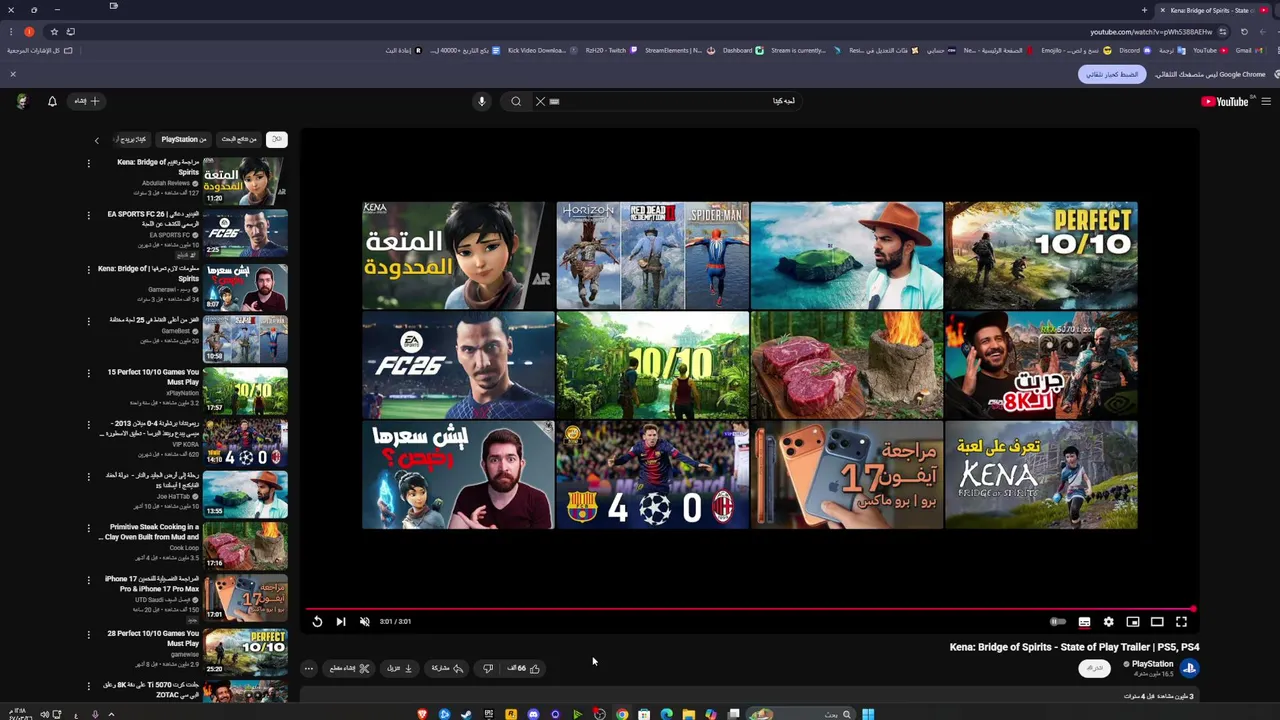Select the 'All' filter chip
The image size is (1280, 720).
pyautogui.click(x=277, y=139)
